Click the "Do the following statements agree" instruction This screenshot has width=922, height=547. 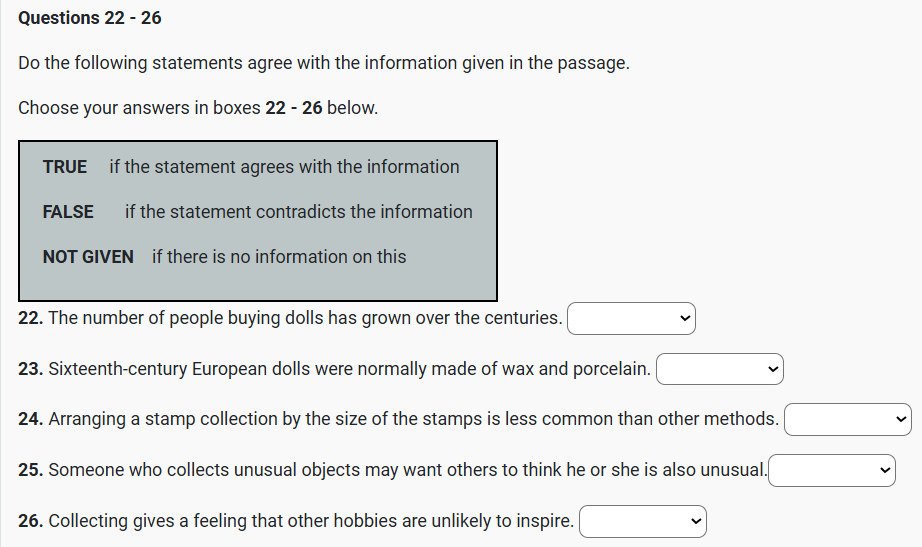pos(324,63)
